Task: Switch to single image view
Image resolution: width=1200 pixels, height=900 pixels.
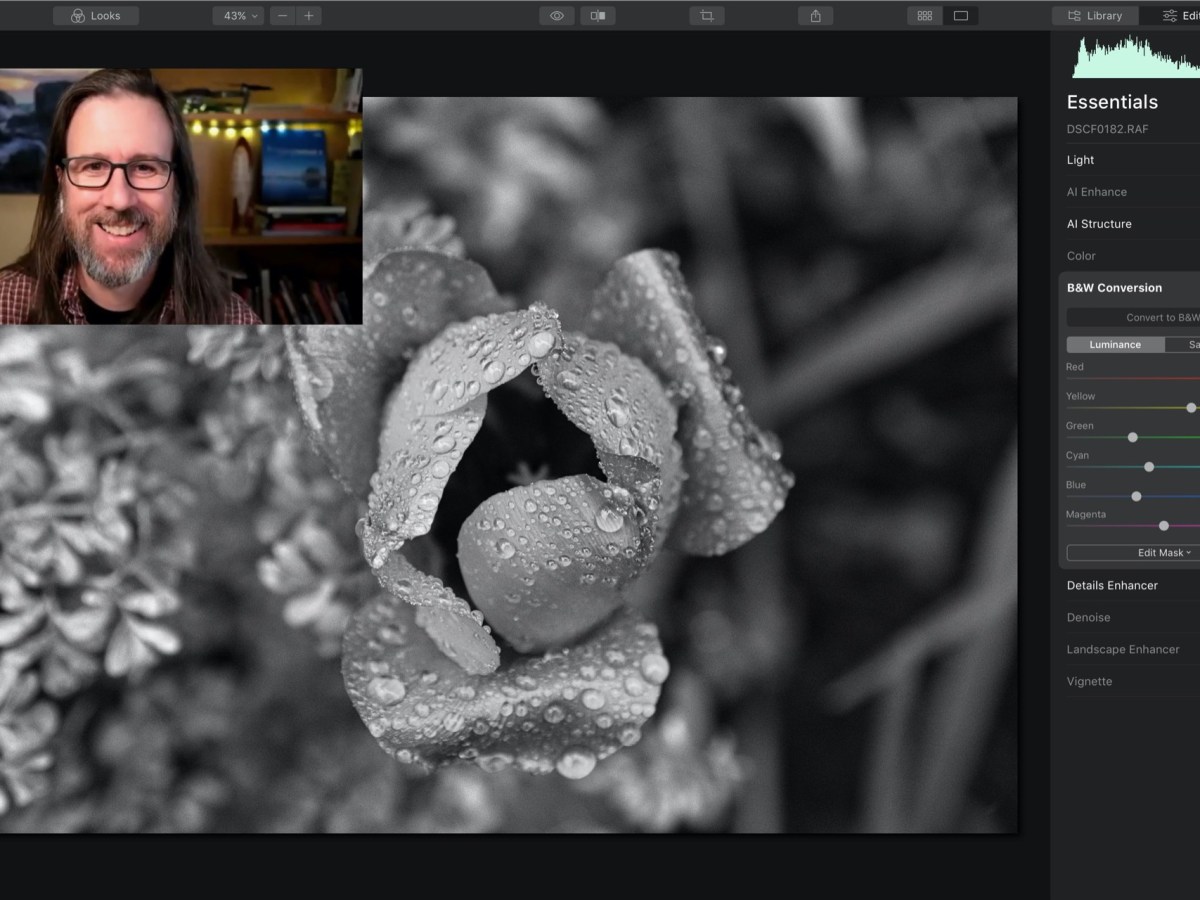Action: 961,16
